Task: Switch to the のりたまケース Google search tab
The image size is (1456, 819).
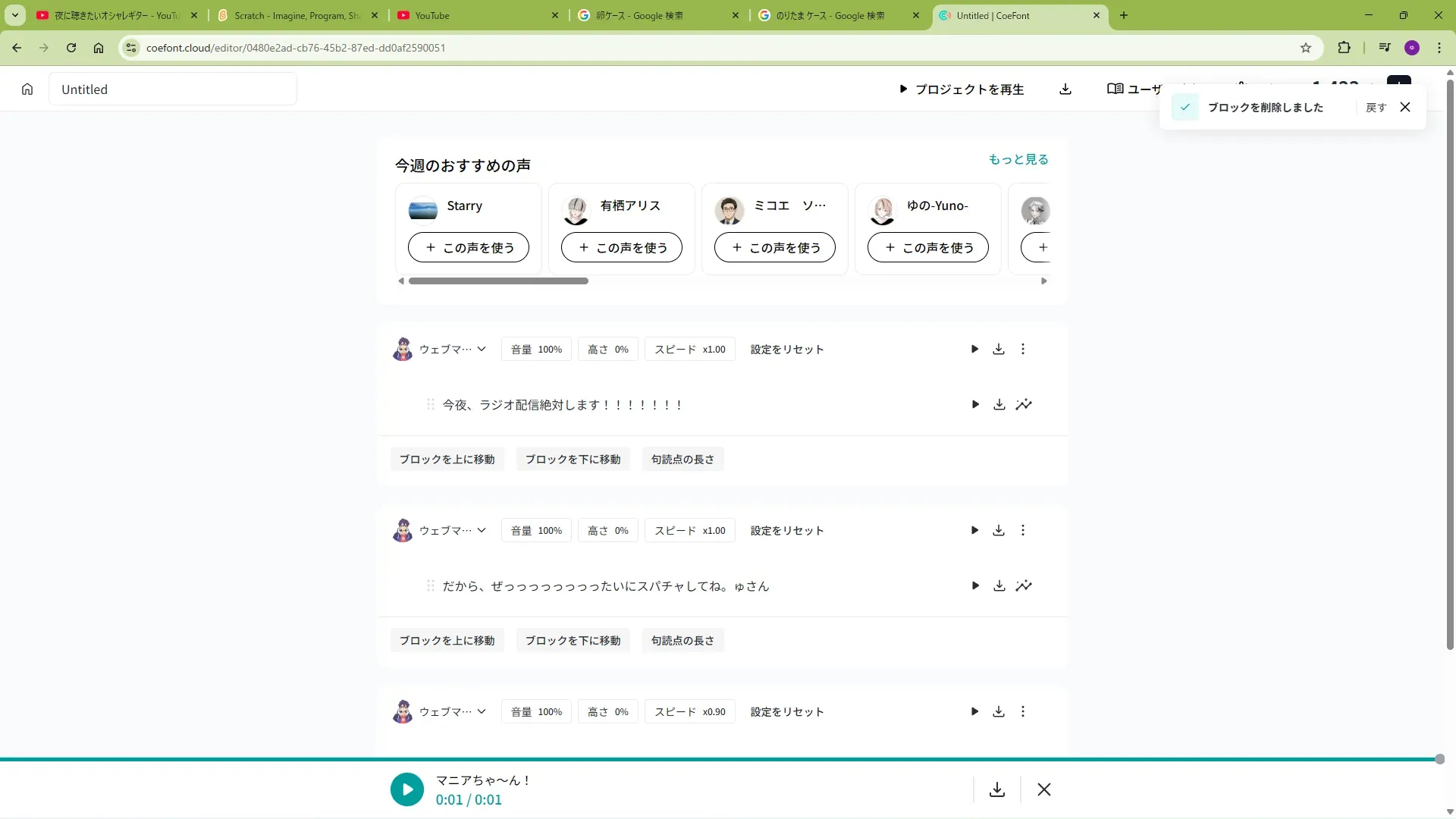Action: 830,15
